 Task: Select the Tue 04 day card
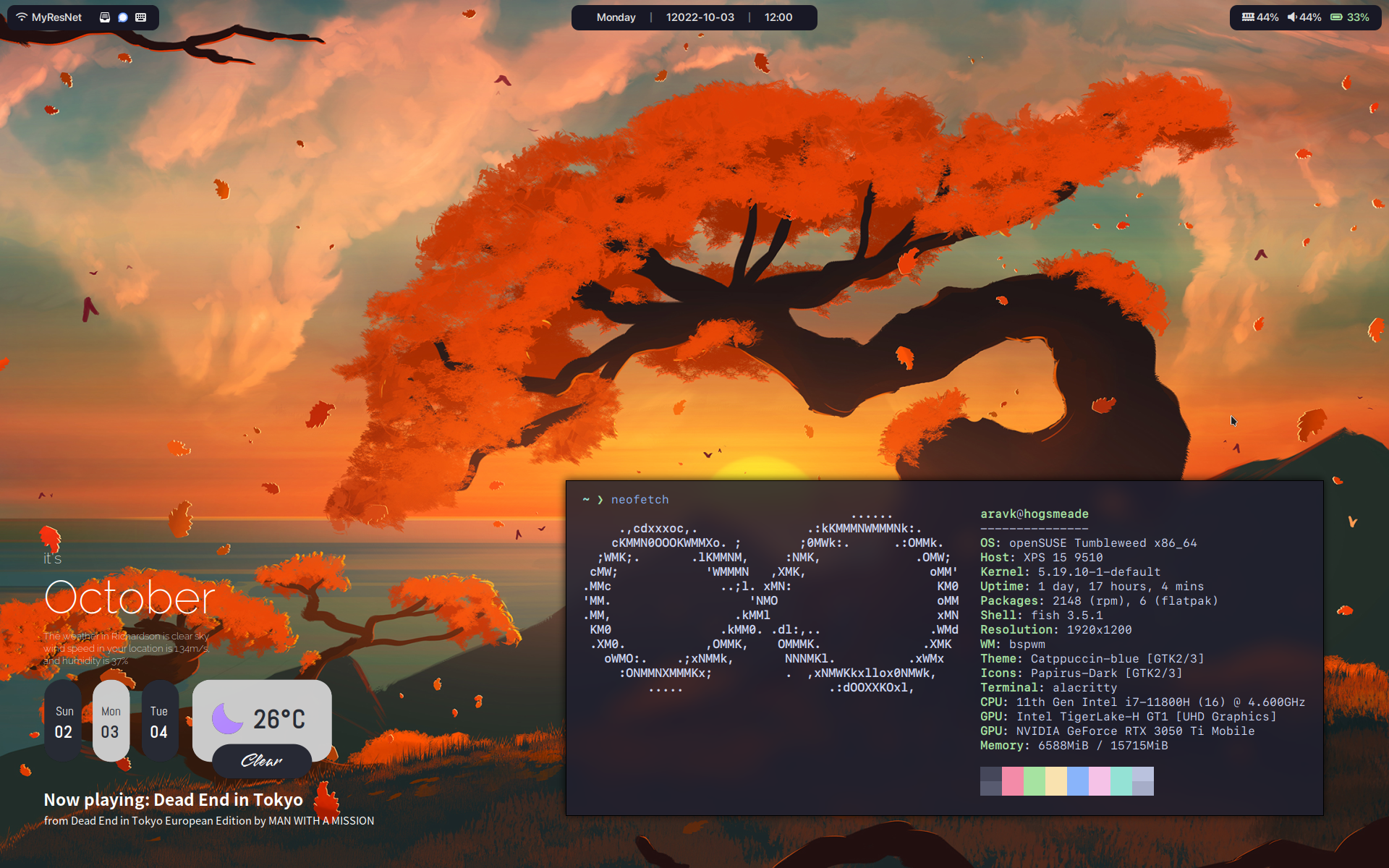click(159, 722)
